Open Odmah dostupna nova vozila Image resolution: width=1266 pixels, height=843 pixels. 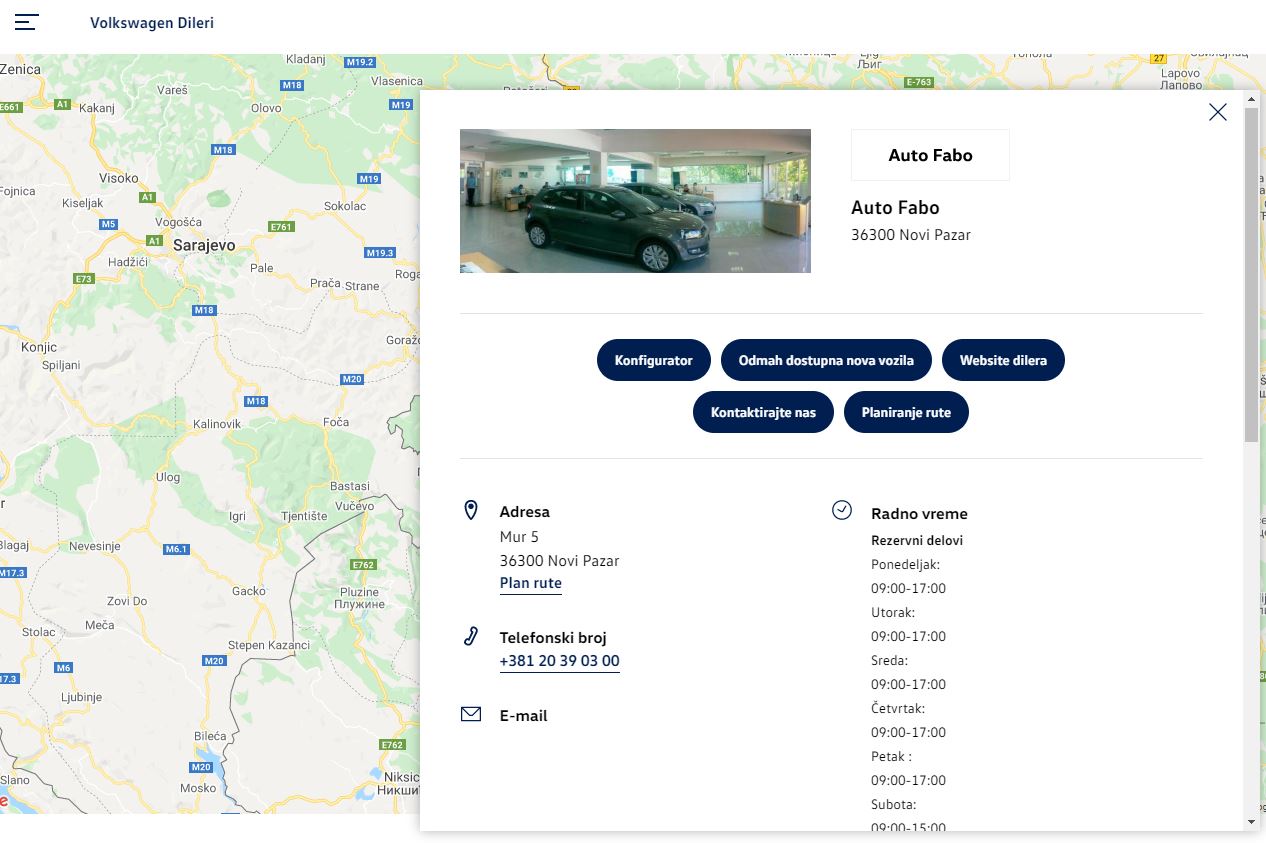pos(826,360)
